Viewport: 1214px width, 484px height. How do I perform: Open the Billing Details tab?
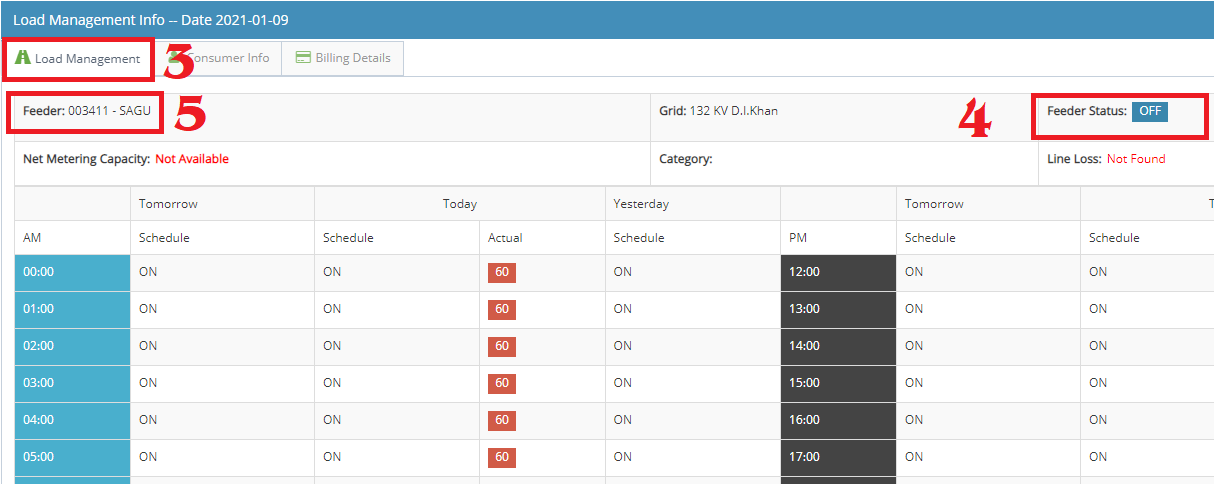point(343,58)
